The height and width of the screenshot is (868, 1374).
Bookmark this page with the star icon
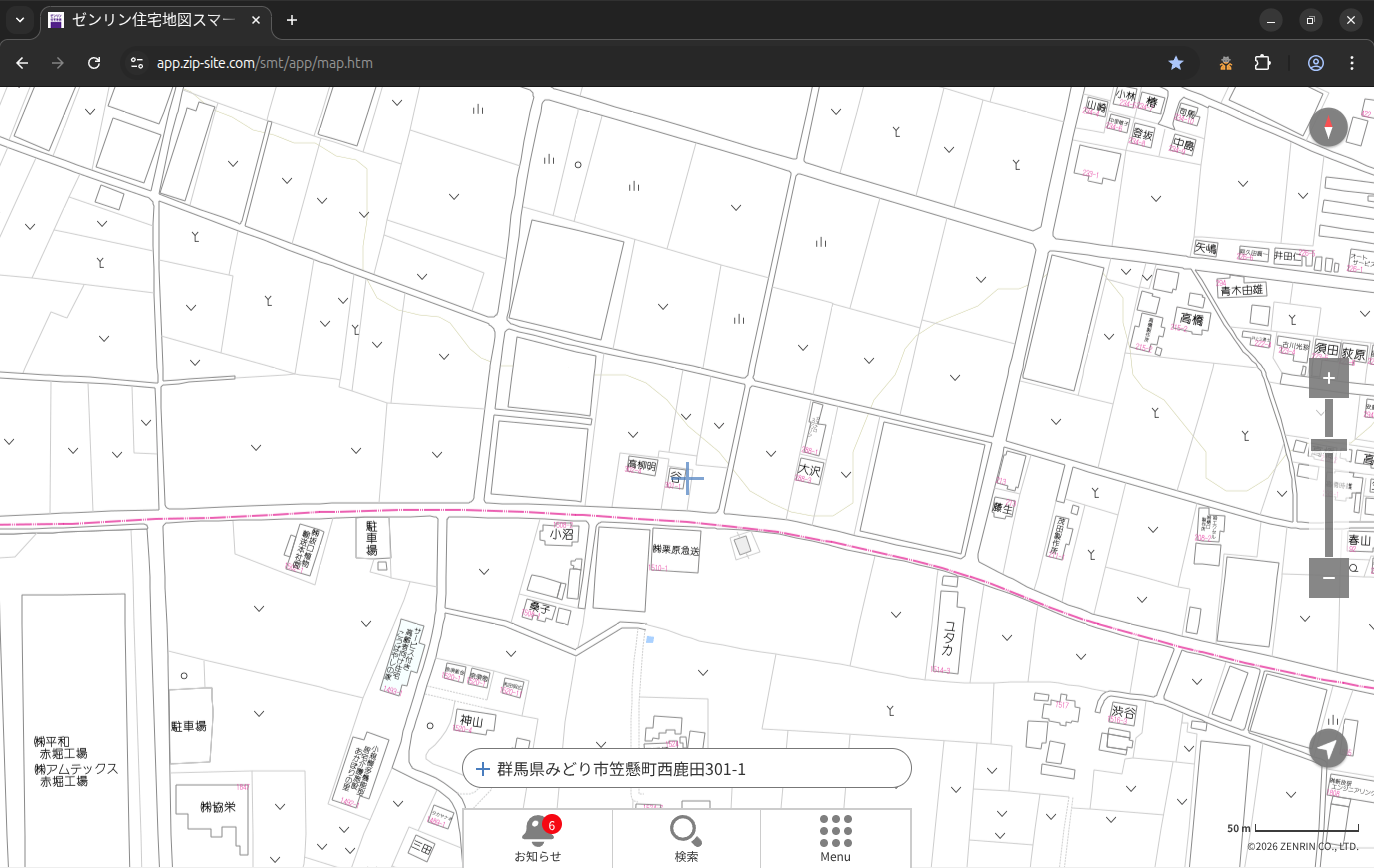click(x=1176, y=63)
